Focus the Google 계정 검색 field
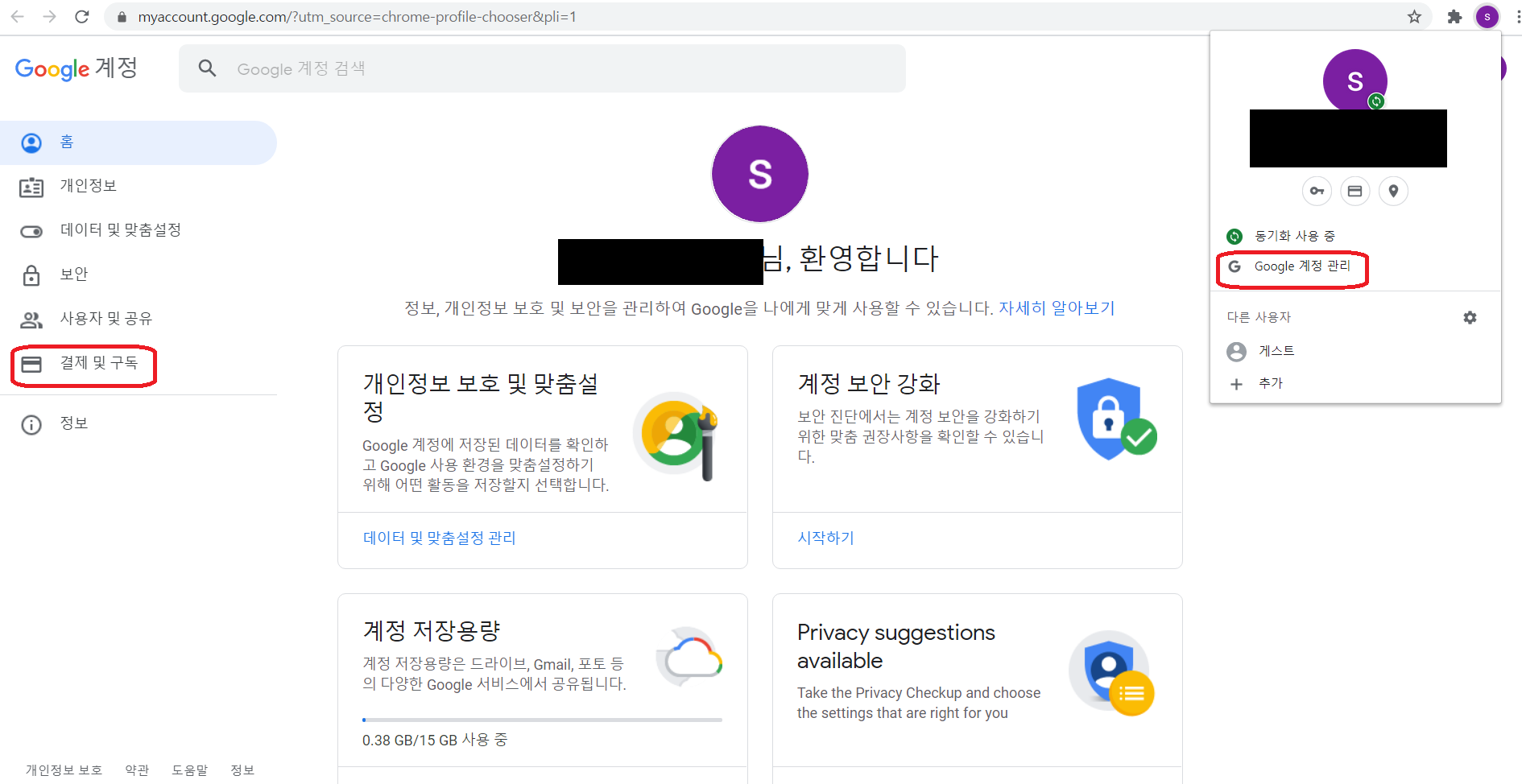The height and width of the screenshot is (784, 1522). 542,68
